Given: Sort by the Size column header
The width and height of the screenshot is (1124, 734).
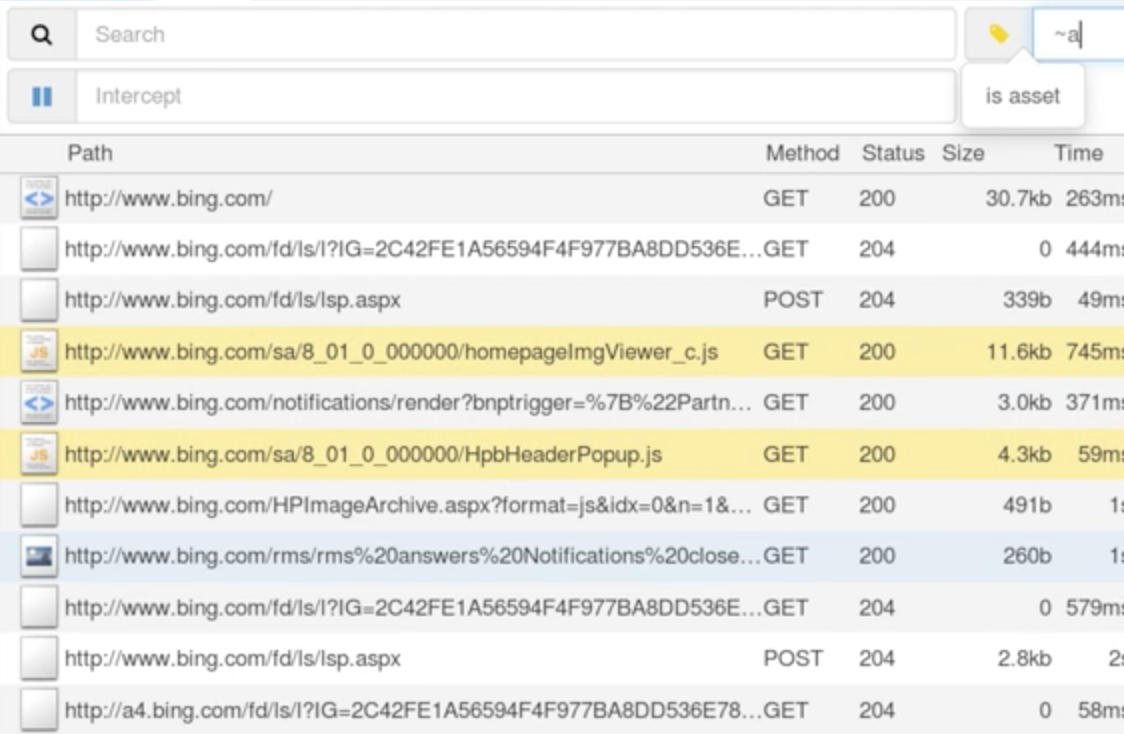Looking at the screenshot, I should (x=963, y=153).
